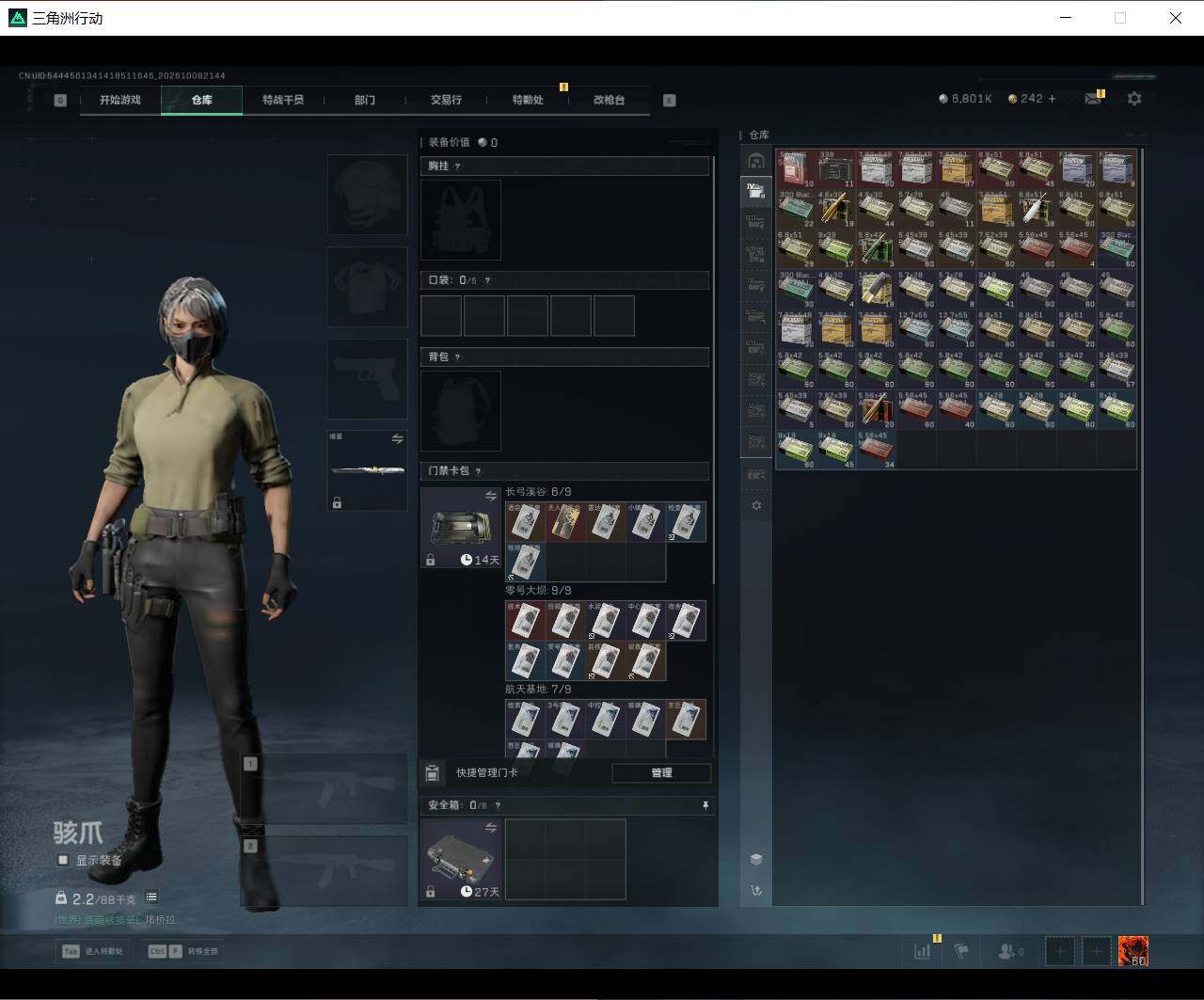Open the 交易行 tab
The image size is (1204, 1000).
(x=446, y=100)
